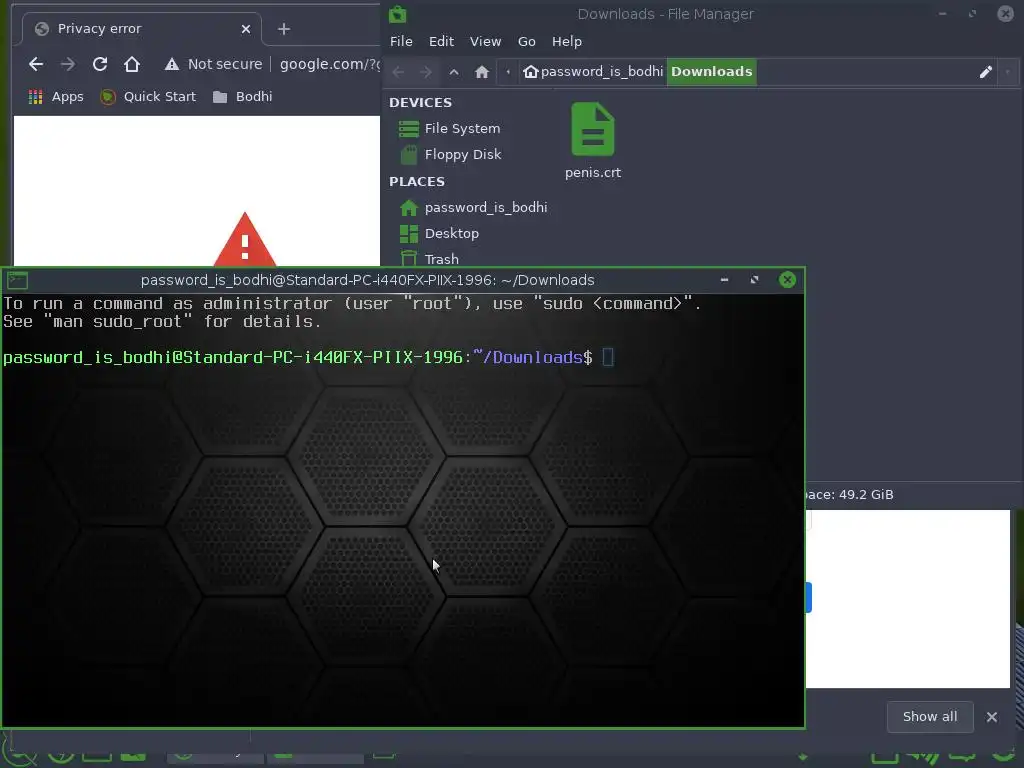The height and width of the screenshot is (768, 1024).
Task: Open a new browser tab
Action: pos(283,29)
